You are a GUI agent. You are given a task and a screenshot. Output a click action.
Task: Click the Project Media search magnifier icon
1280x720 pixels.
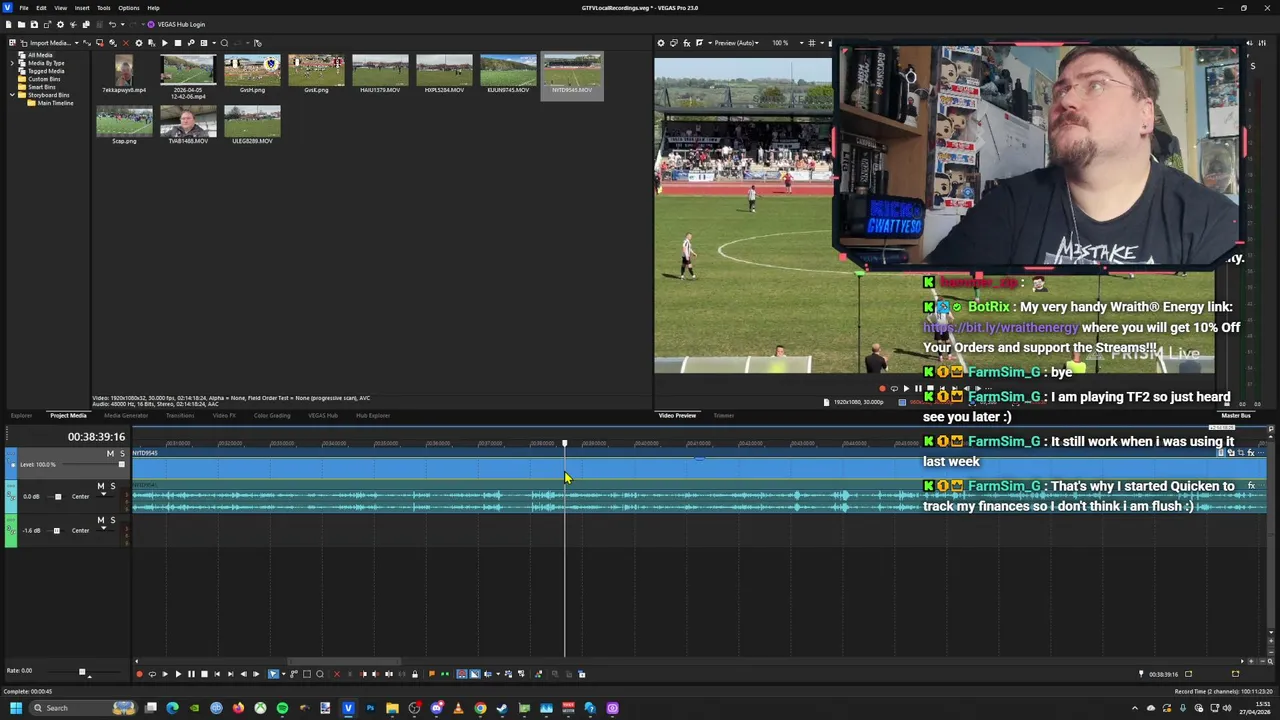coord(224,43)
